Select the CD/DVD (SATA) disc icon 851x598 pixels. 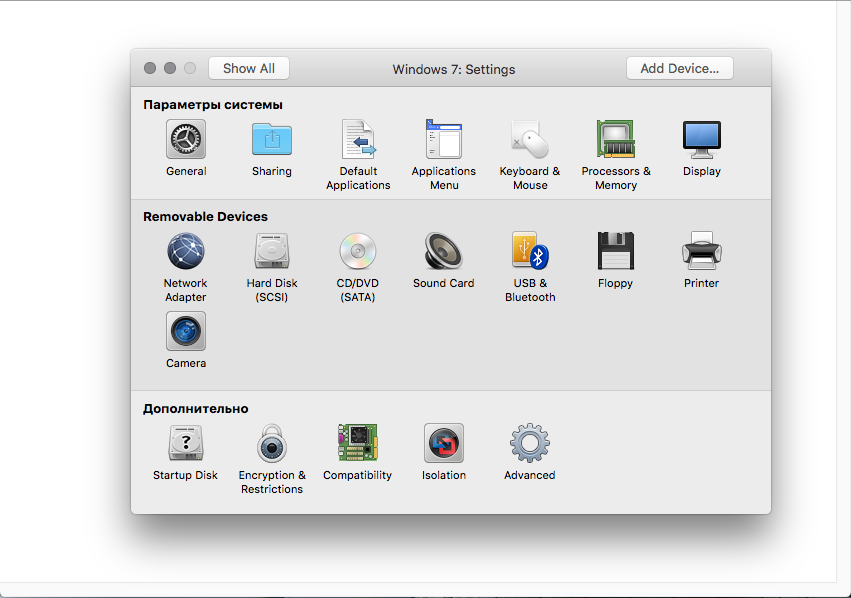pyautogui.click(x=358, y=251)
